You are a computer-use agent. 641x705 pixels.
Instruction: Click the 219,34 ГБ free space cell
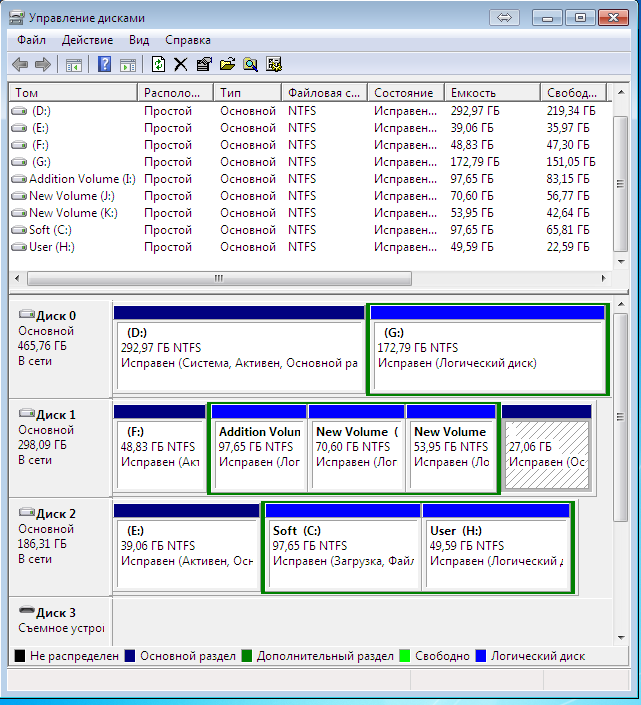(571, 111)
